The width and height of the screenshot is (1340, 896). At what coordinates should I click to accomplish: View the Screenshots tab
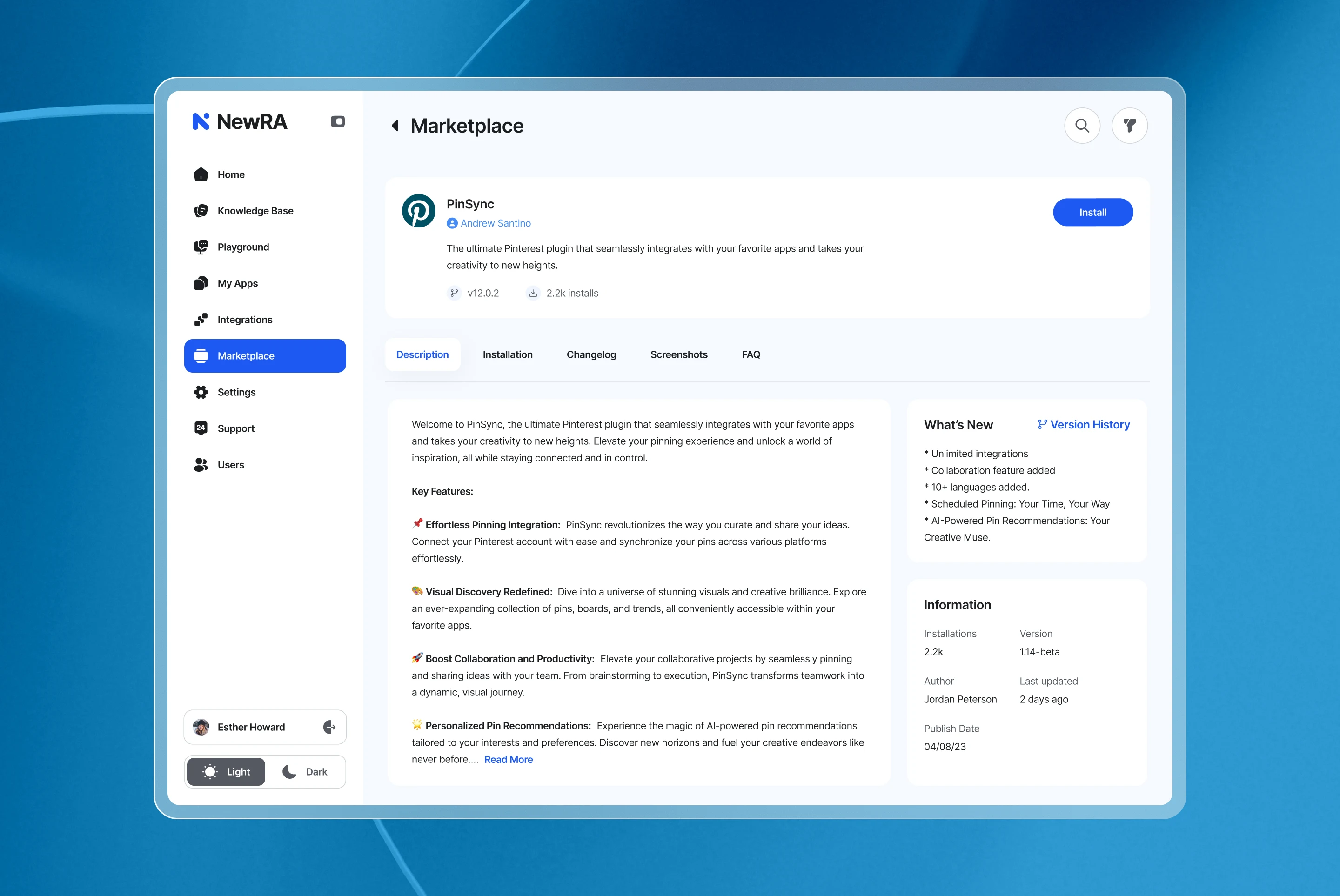pyautogui.click(x=678, y=354)
